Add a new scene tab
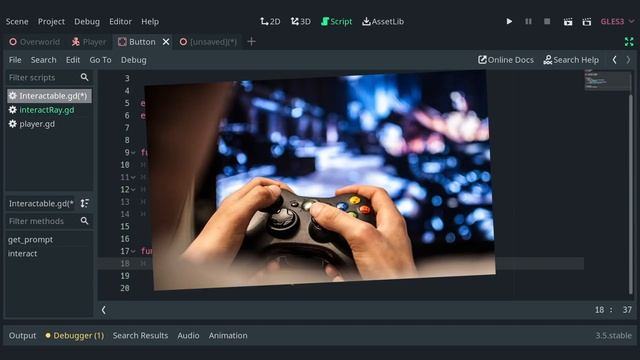640x360 pixels. pos(251,41)
